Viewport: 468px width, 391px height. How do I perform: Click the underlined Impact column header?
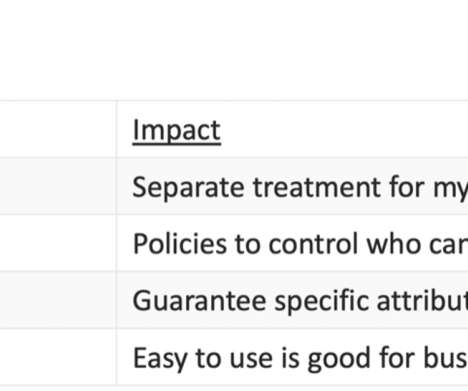177,131
